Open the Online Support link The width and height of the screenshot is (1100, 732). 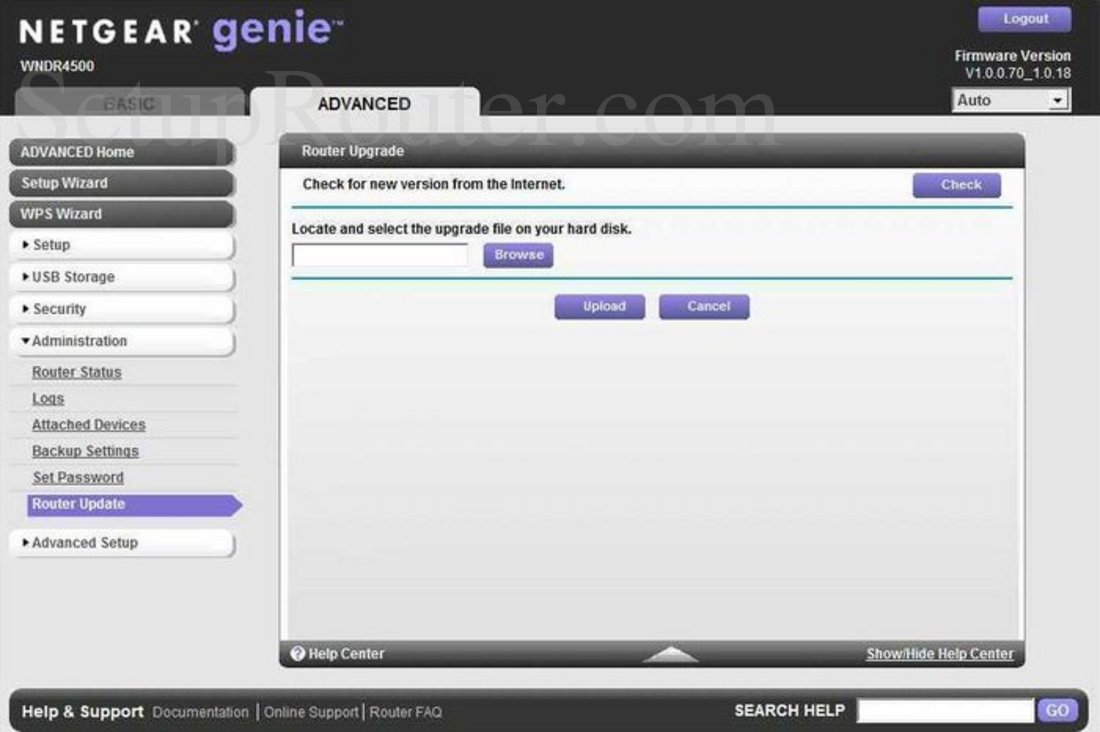(x=311, y=712)
